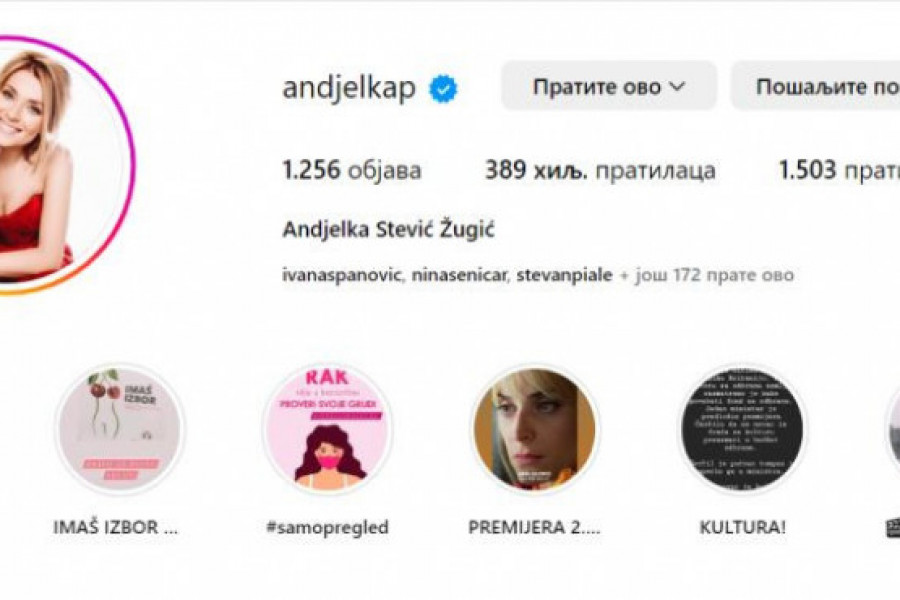Viewport: 900px width, 600px height.
Task: Open the 1.503 following count
Action: point(839,170)
